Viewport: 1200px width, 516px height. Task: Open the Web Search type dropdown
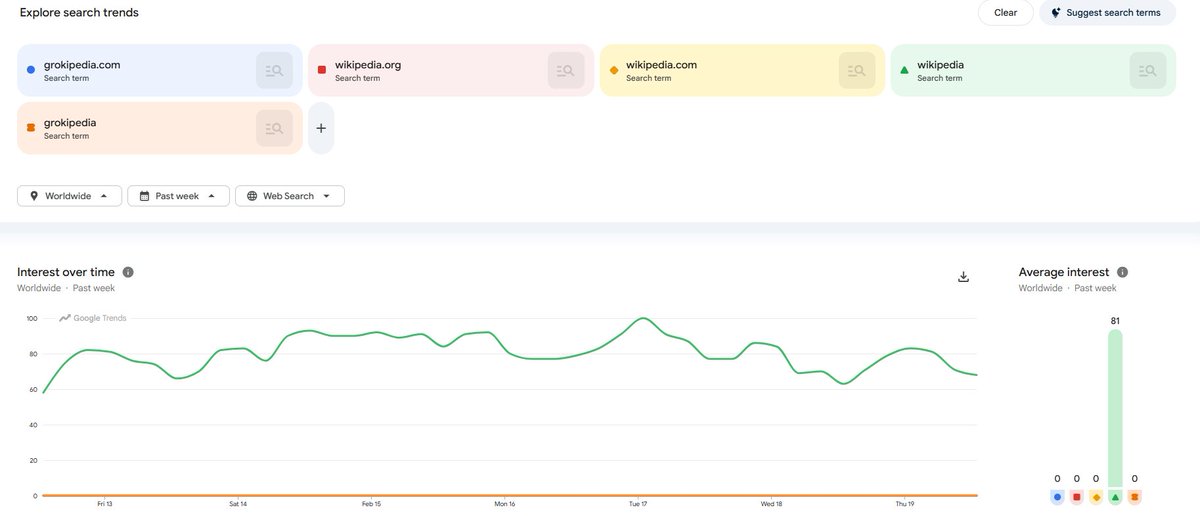[x=290, y=196]
